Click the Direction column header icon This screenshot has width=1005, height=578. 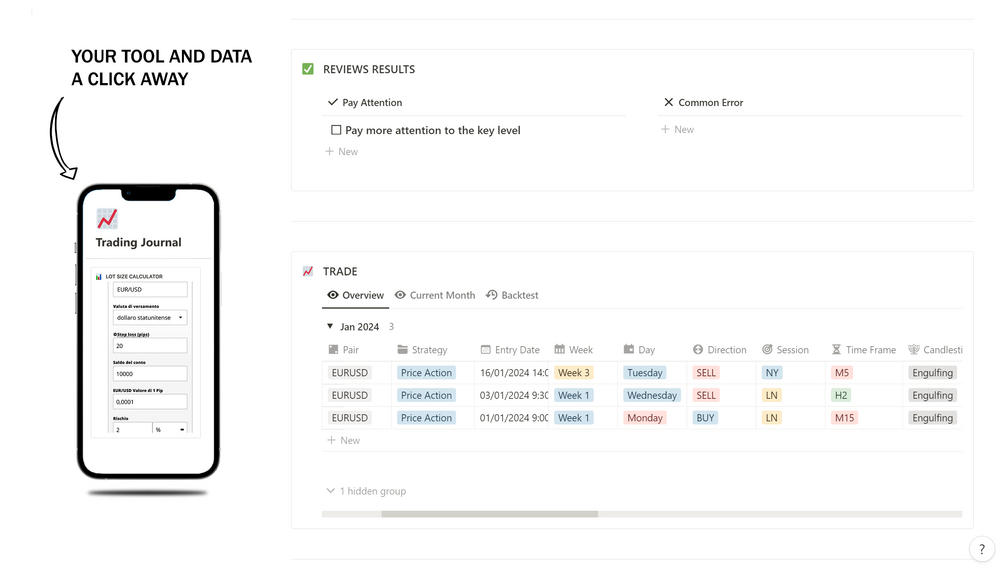[x=698, y=350]
